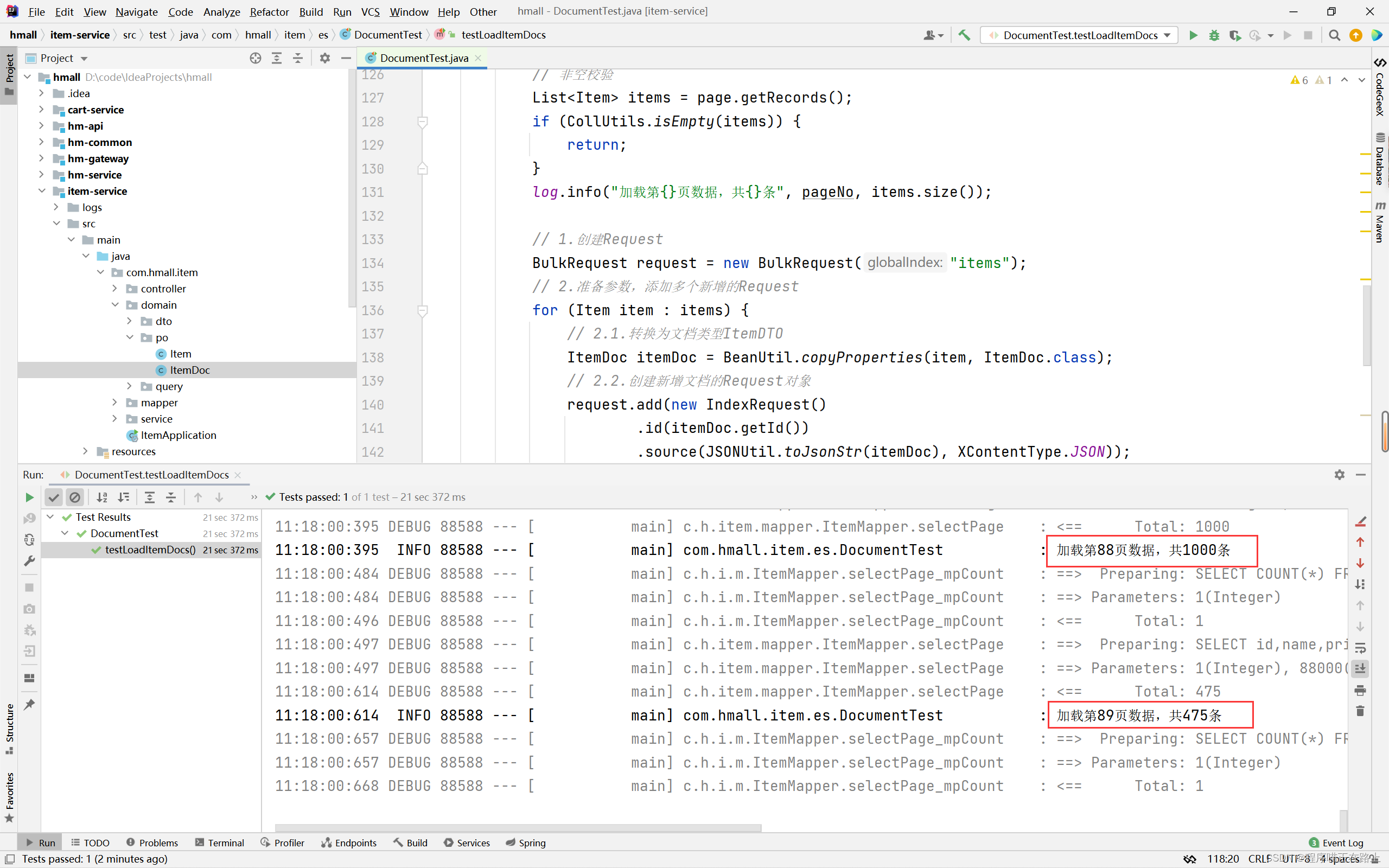The width and height of the screenshot is (1389, 868).
Task: Toggle soft-wrap in the console output
Action: (1360, 648)
